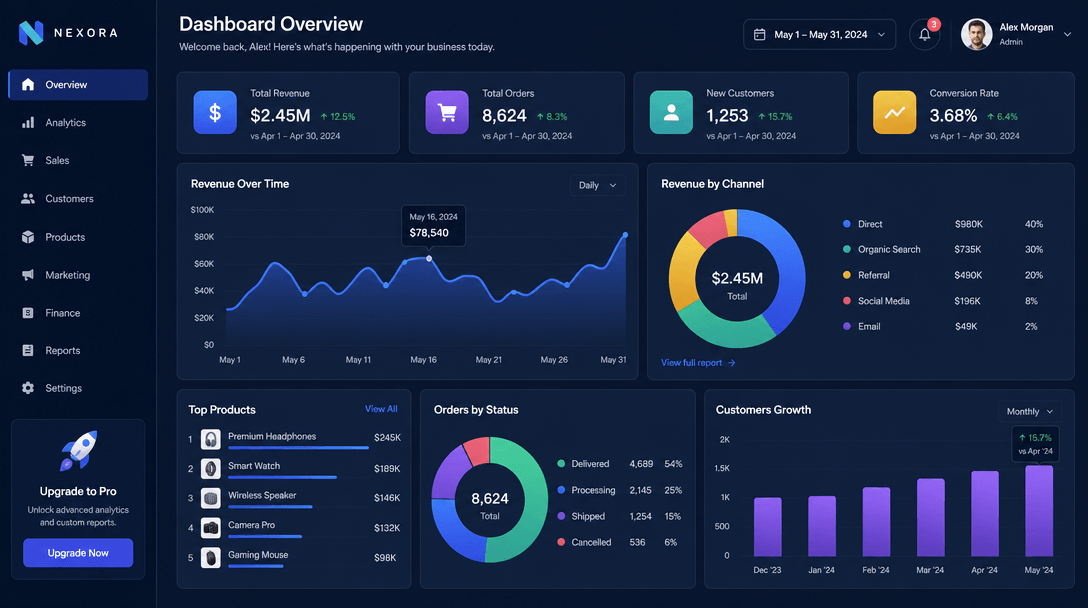Viewport: 1088px width, 608px height.
Task: Click the Shipped status legend dot
Action: [561, 516]
